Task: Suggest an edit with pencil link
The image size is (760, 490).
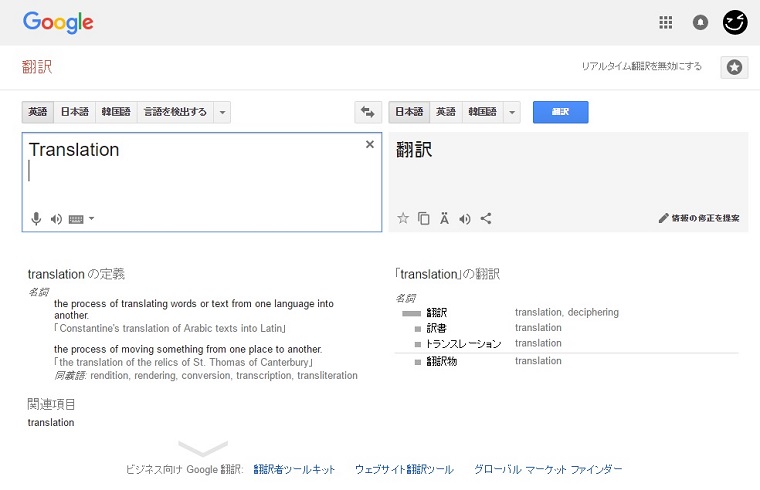Action: click(699, 218)
